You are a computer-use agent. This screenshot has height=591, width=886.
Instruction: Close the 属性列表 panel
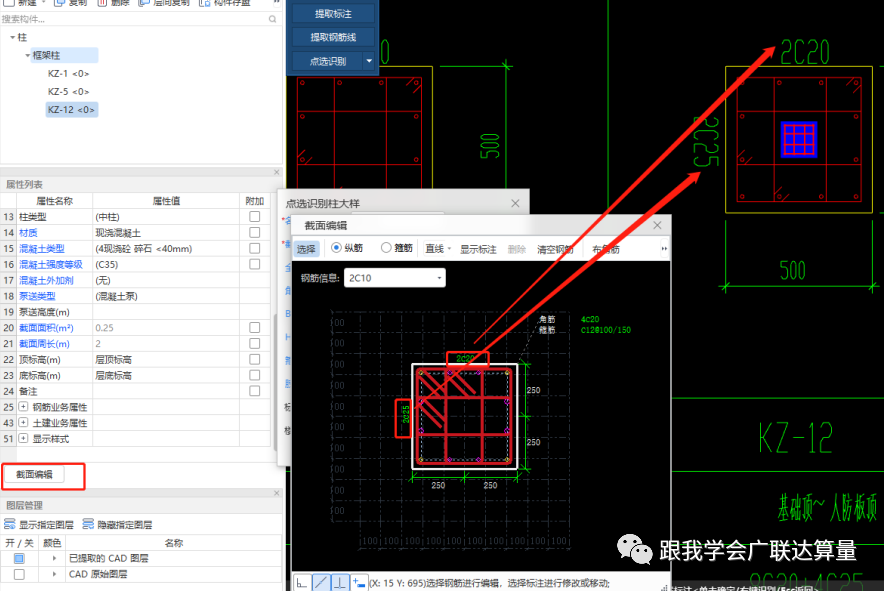[x=276, y=172]
